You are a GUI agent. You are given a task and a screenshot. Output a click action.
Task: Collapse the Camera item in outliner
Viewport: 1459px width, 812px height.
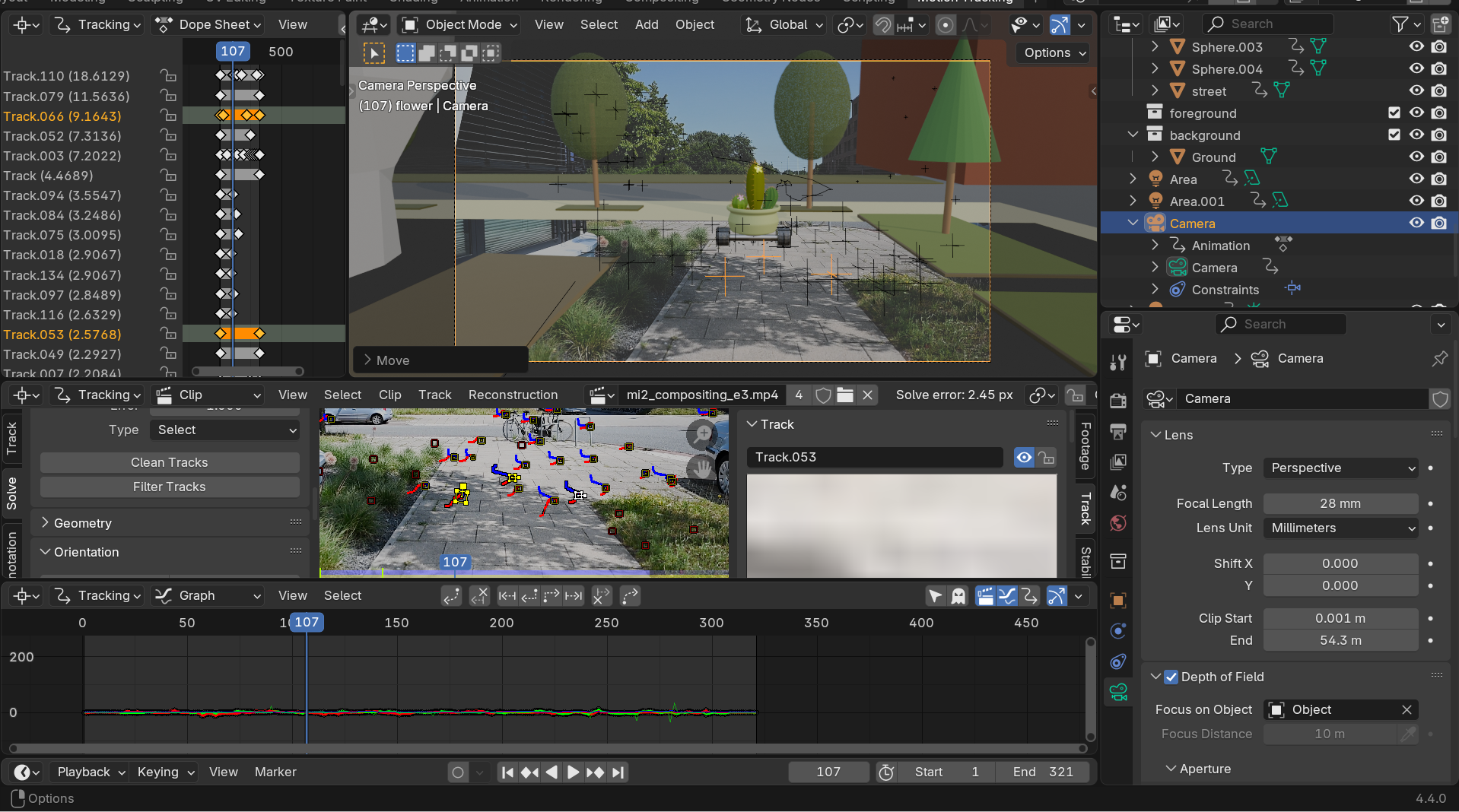[x=1133, y=224]
